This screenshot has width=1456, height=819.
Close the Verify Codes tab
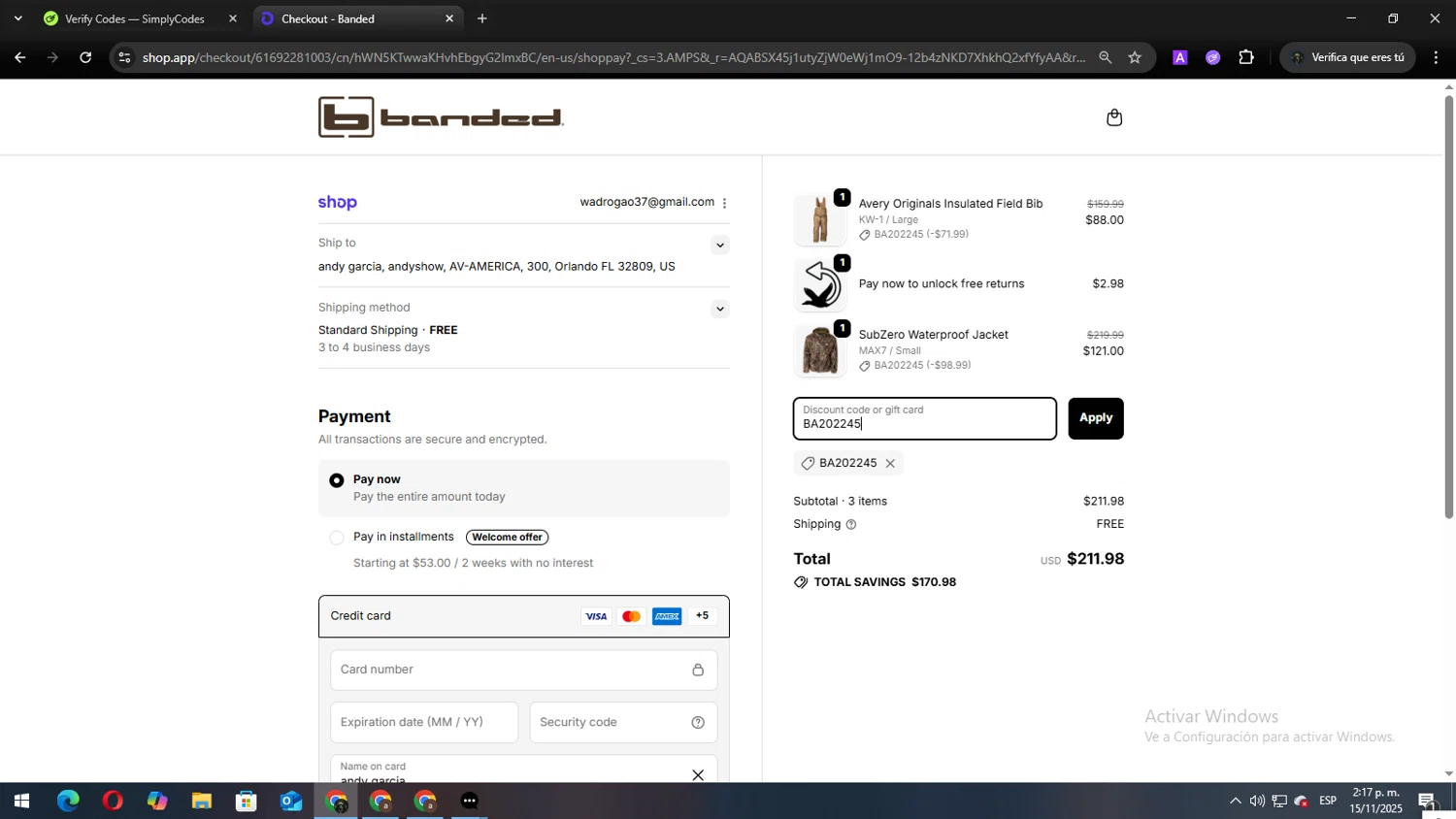(233, 18)
